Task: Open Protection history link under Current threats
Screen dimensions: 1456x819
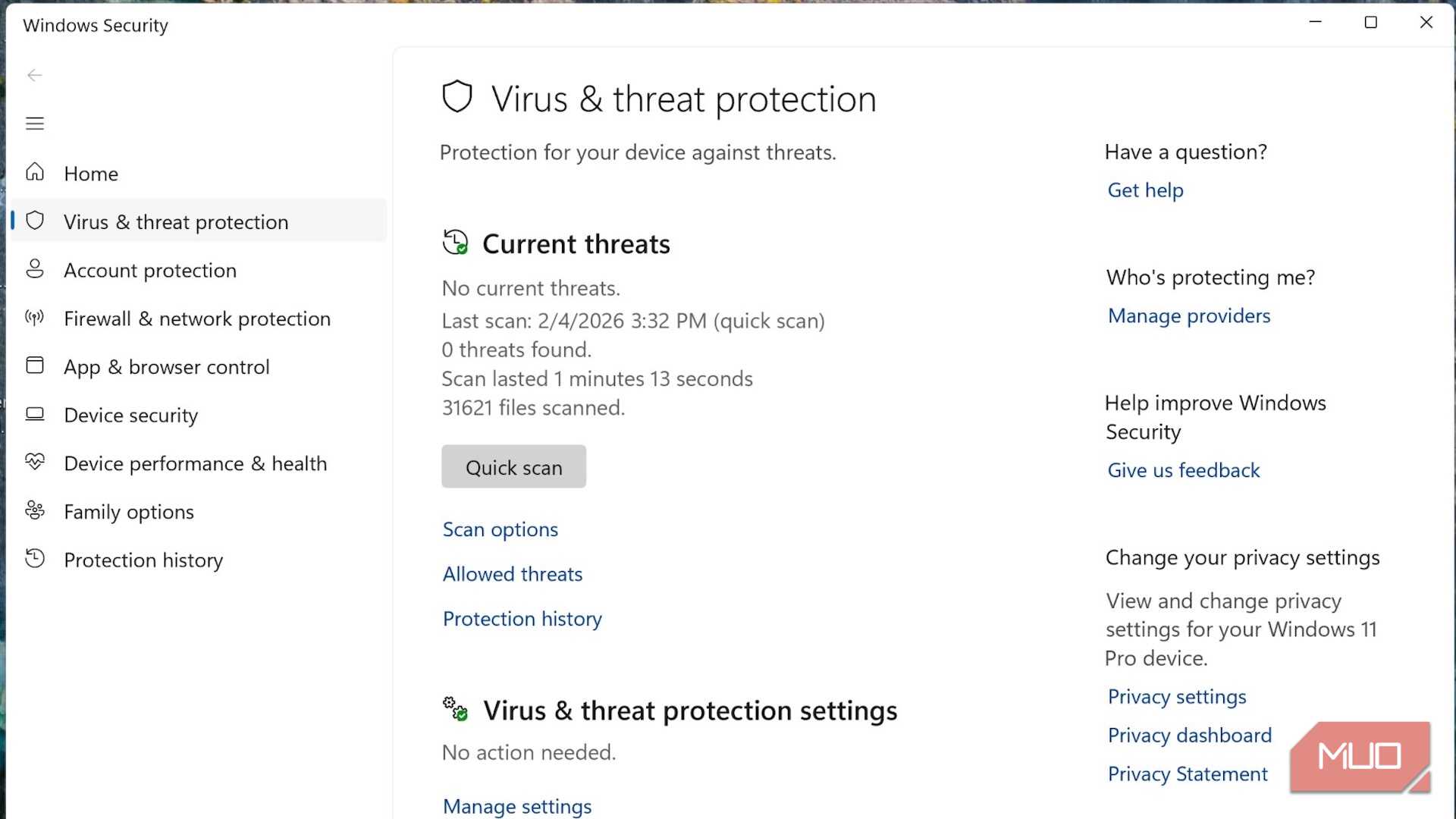Action: [x=522, y=619]
